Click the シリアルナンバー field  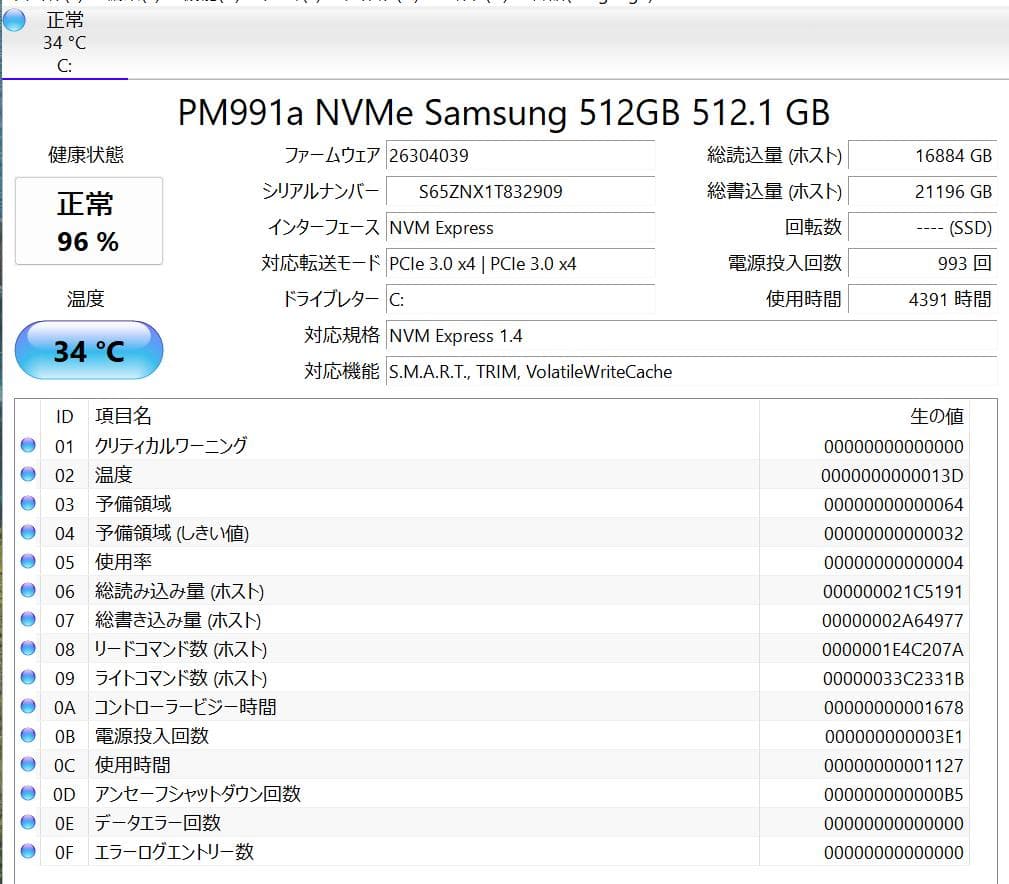(x=520, y=192)
